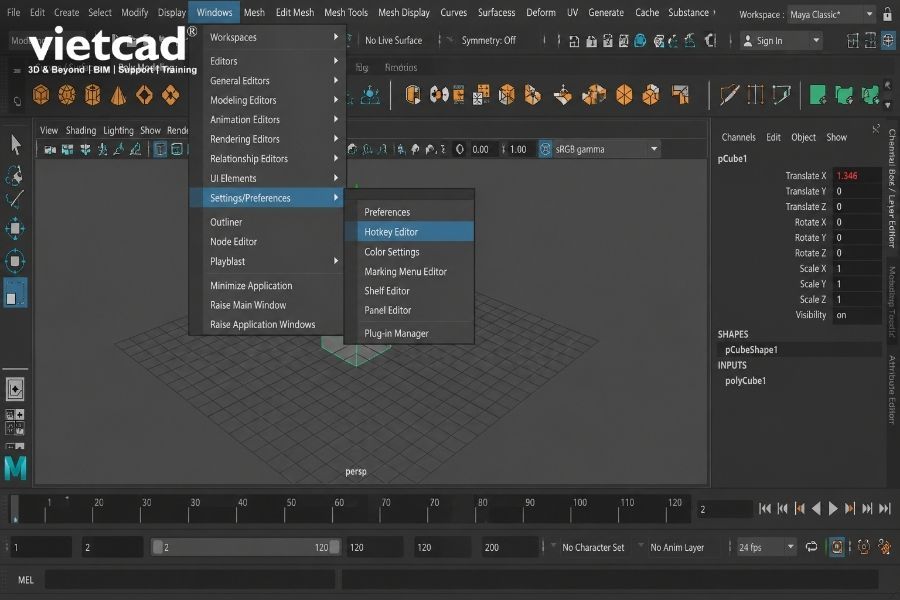Toggle viewport wireframe-on-shaded icon
900x600 pixels.
click(x=177, y=150)
